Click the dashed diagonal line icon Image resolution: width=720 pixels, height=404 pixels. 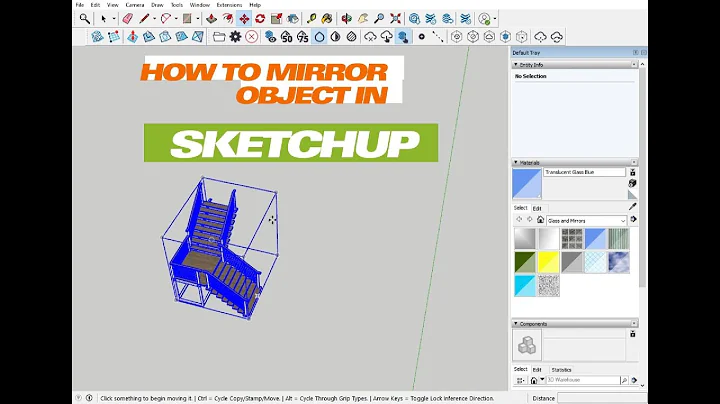[438, 37]
